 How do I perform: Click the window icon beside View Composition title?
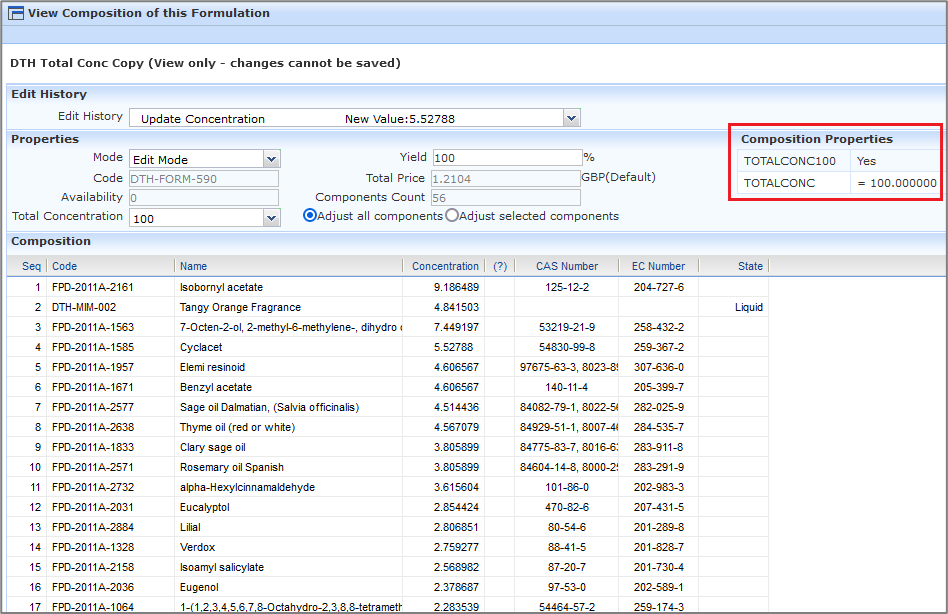pyautogui.click(x=16, y=13)
